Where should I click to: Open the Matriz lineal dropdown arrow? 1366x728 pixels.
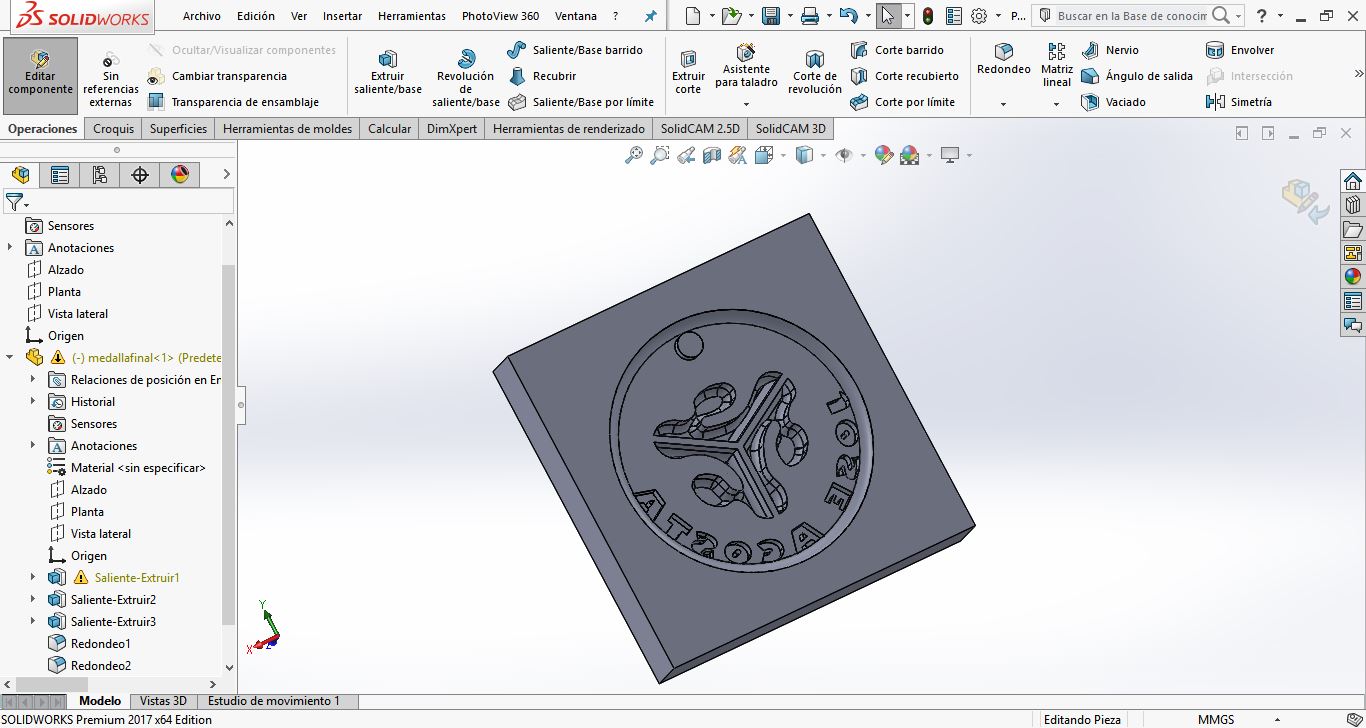tap(1057, 104)
